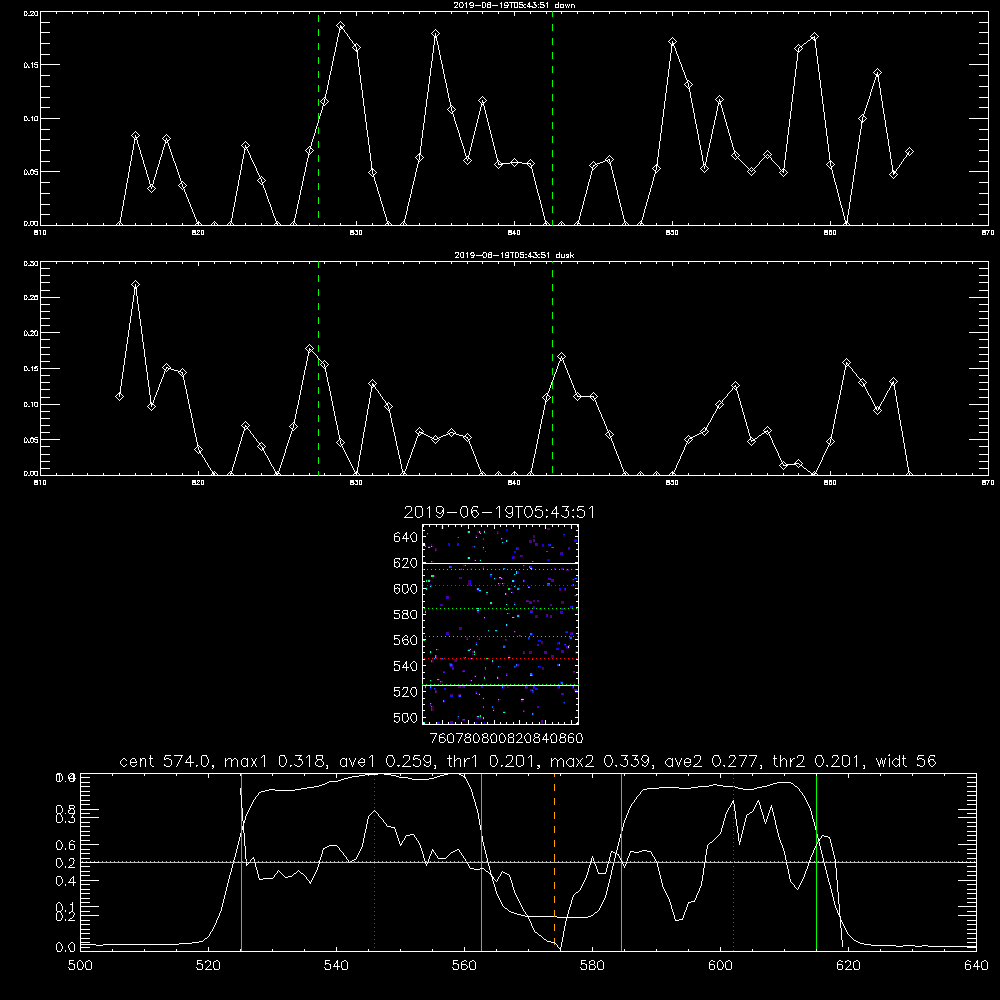Click the 'widt 56' value
This screenshot has height=1000, width=1000.
pos(906,761)
